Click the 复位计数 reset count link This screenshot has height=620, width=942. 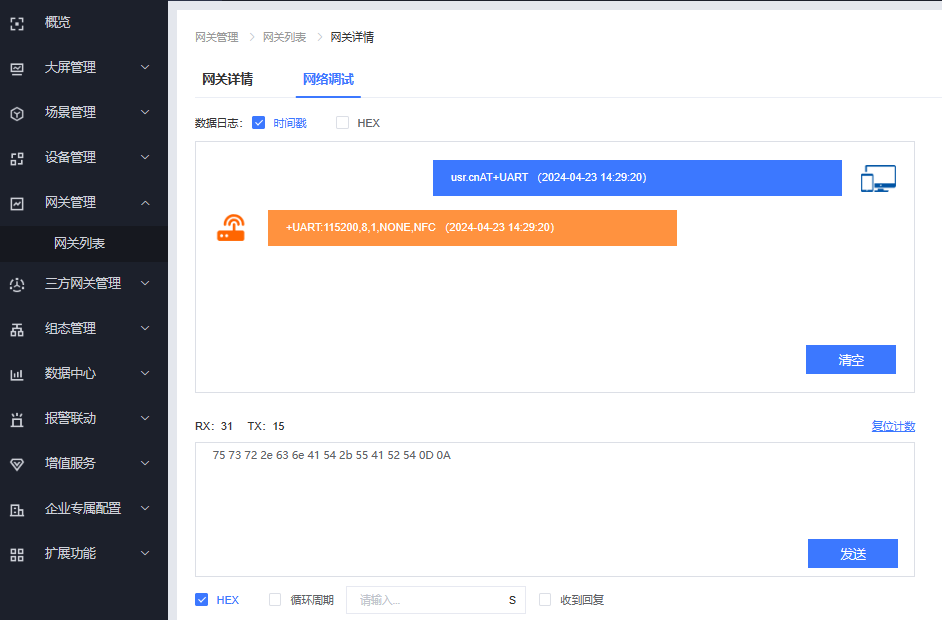point(893,426)
